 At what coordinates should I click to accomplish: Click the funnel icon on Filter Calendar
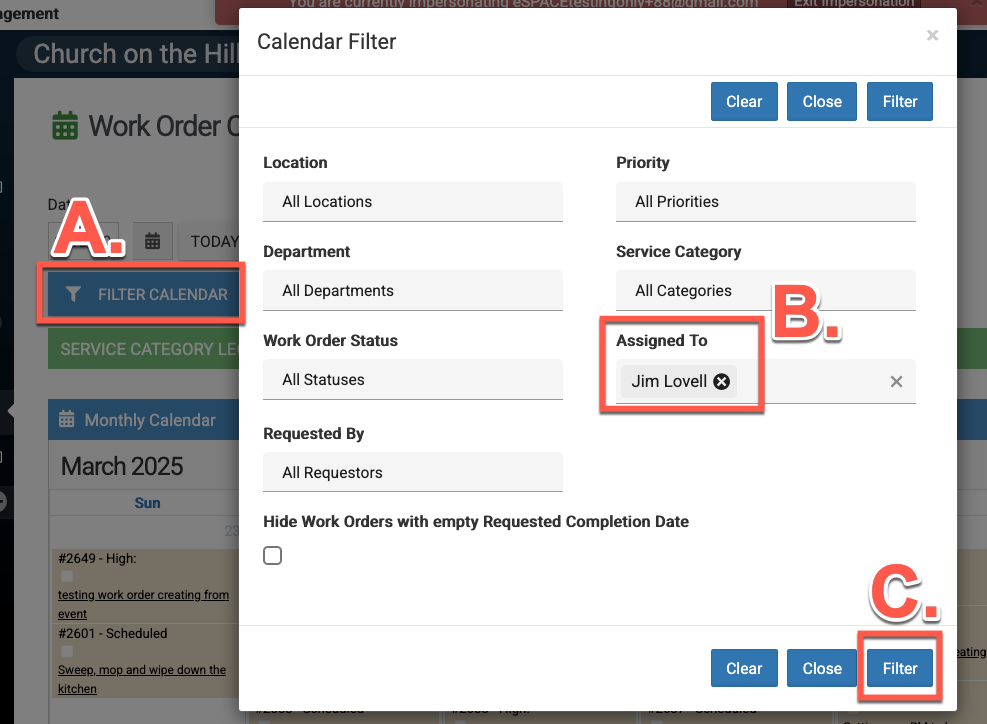(x=73, y=294)
